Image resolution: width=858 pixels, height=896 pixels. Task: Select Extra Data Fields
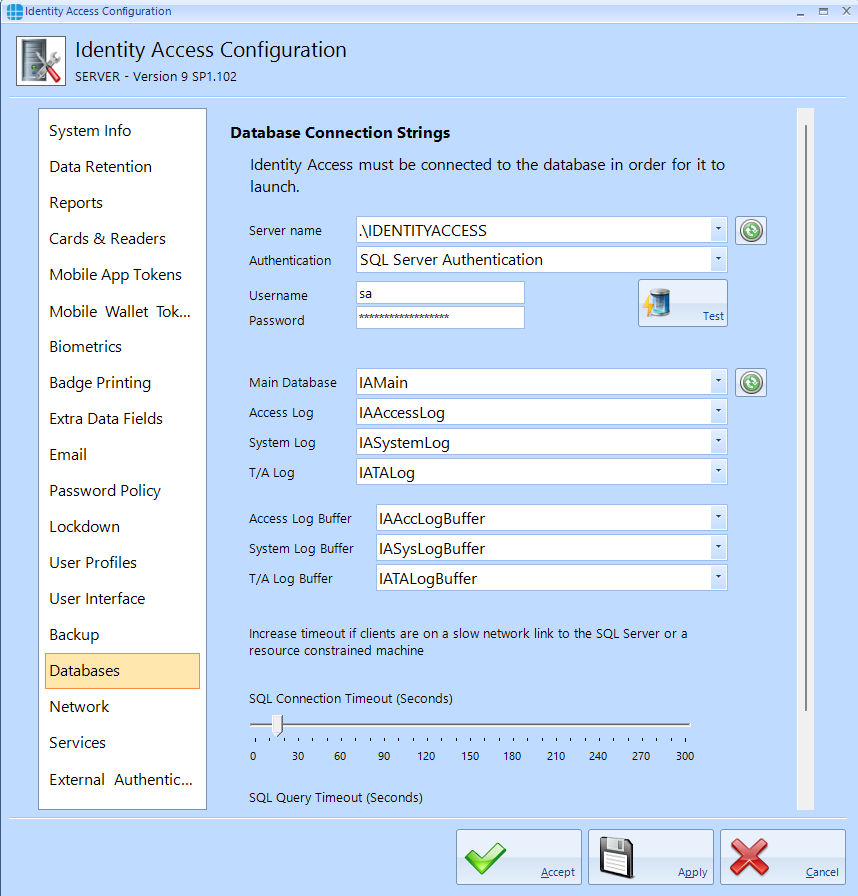(x=122, y=419)
